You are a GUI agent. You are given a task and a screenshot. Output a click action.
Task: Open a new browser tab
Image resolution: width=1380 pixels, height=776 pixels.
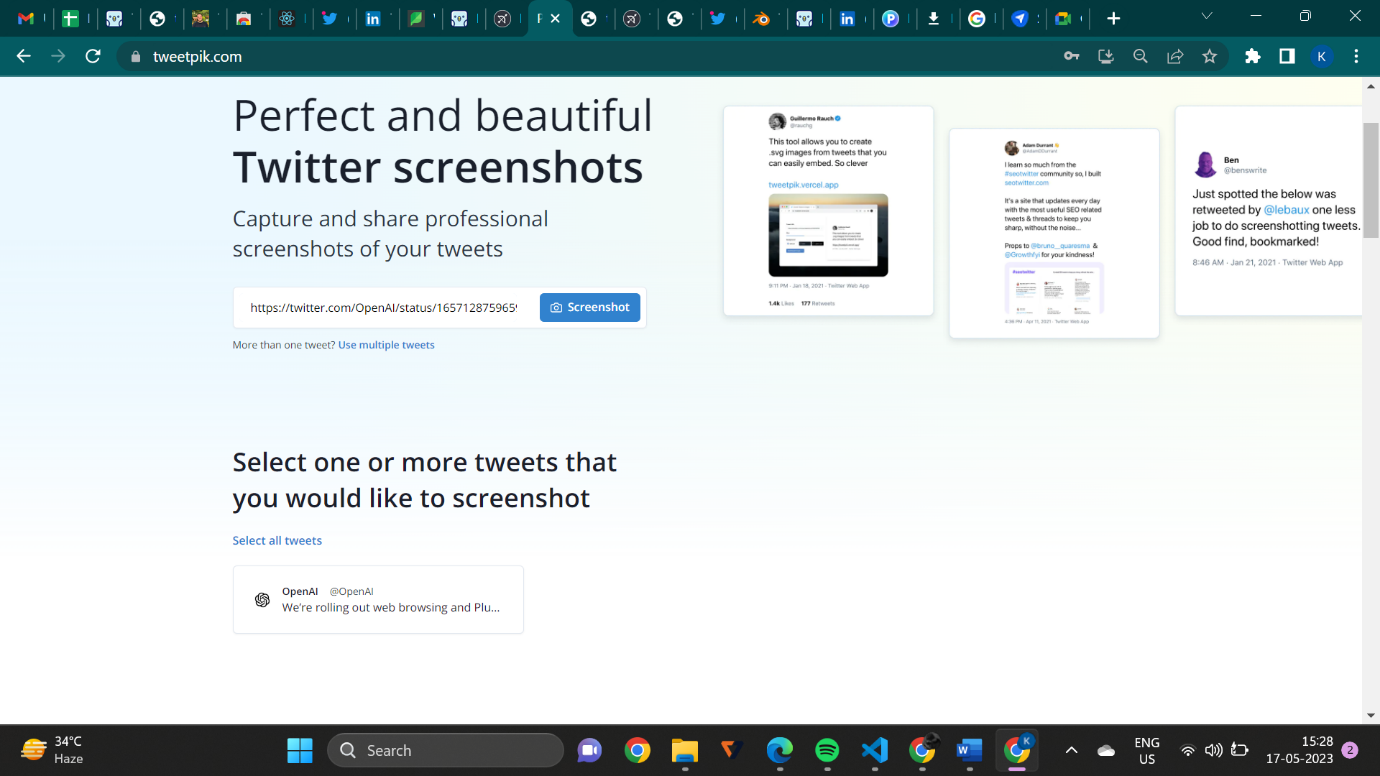click(x=1113, y=18)
